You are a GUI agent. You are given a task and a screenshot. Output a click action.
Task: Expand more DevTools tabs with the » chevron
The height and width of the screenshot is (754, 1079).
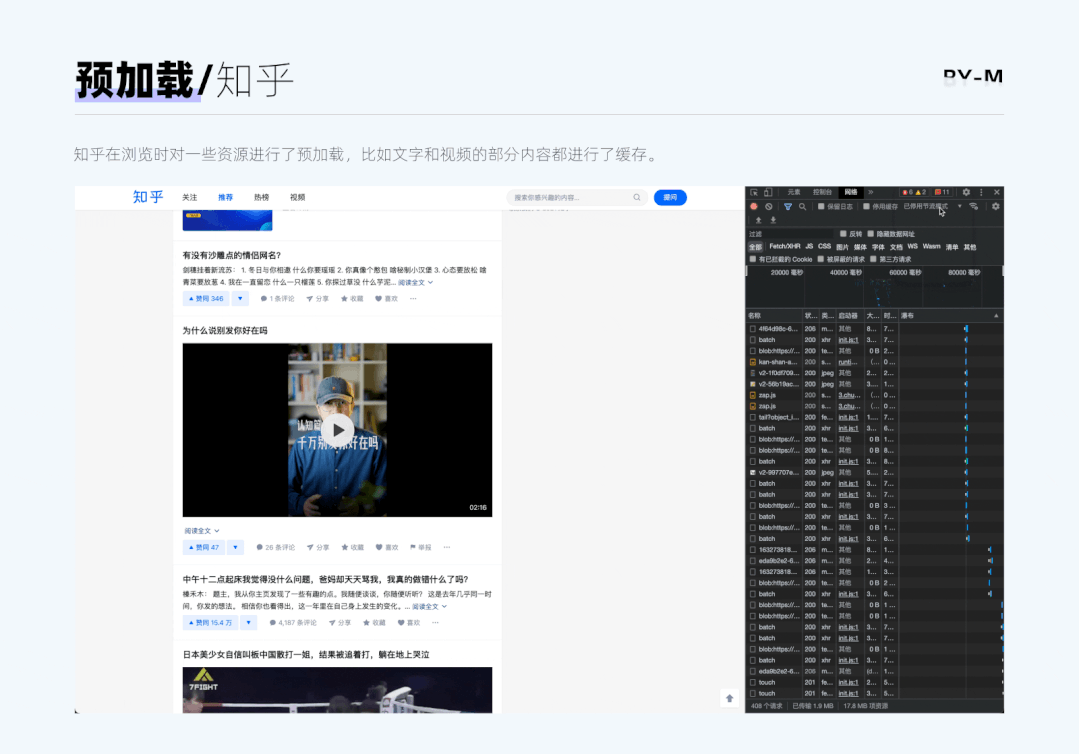point(870,193)
